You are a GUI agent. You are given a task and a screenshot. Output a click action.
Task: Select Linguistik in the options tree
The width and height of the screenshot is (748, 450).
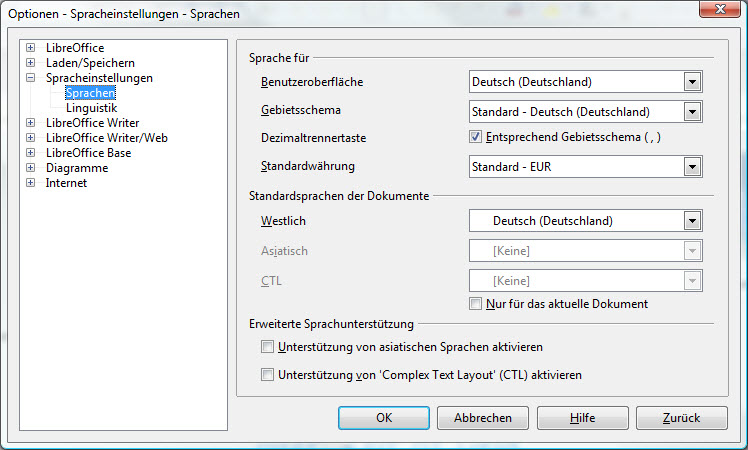[92, 108]
